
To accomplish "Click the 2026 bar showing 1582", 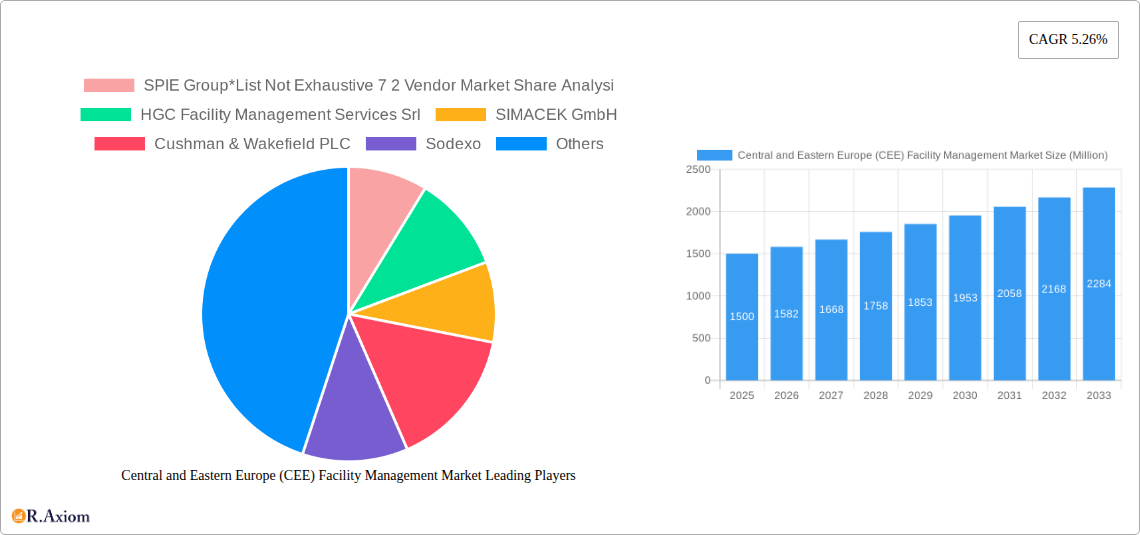I will (x=787, y=313).
